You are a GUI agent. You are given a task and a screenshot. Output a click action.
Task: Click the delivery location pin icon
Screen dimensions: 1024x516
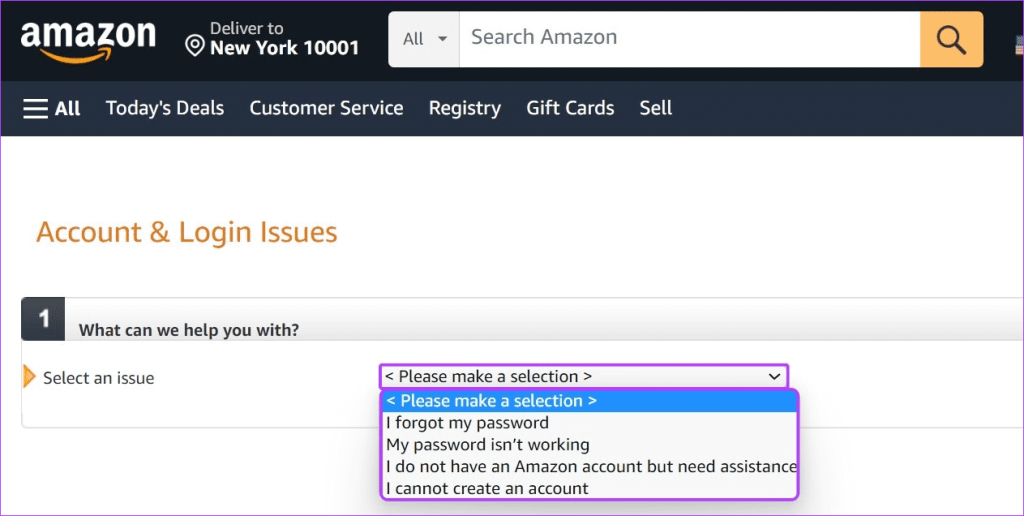[x=195, y=46]
